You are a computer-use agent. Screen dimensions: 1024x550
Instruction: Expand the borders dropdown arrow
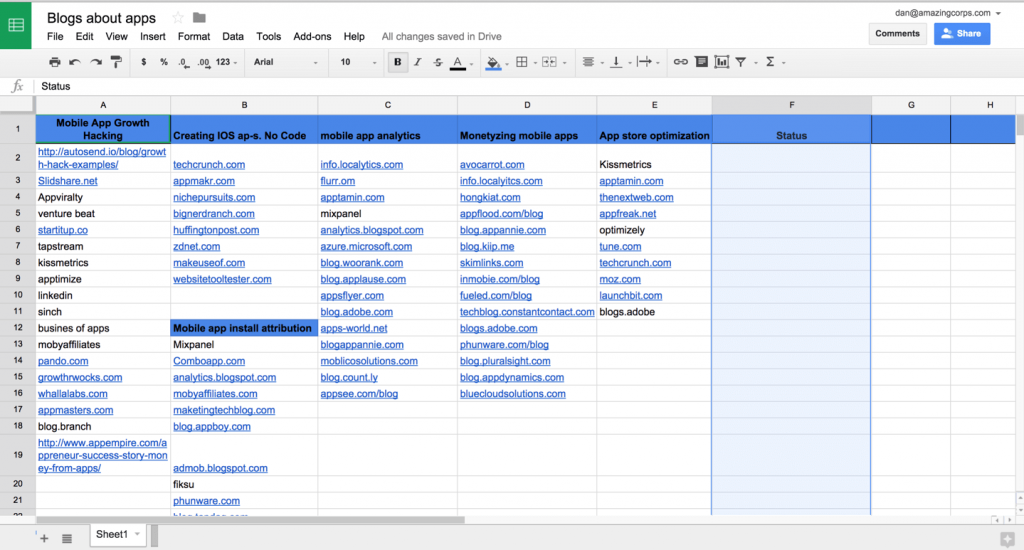[x=536, y=63]
